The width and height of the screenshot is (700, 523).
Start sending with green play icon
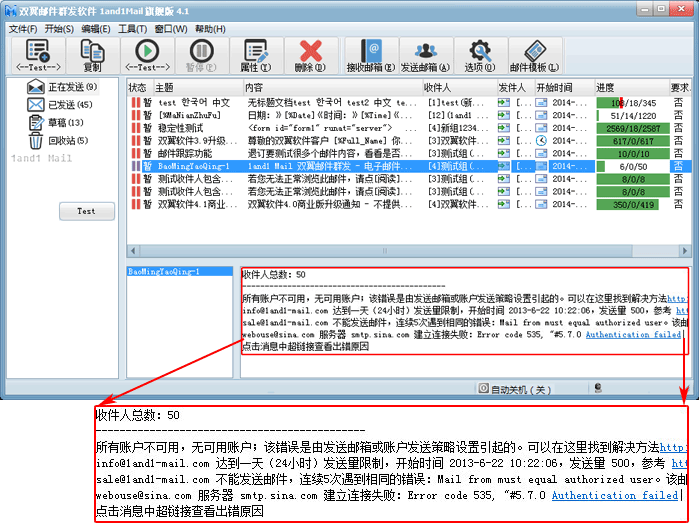(148, 55)
